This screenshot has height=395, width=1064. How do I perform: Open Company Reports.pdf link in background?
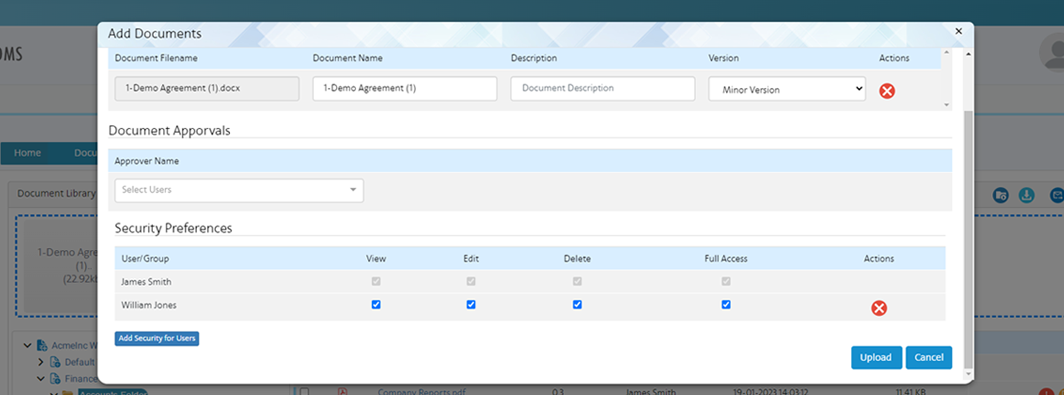pyautogui.click(x=421, y=392)
